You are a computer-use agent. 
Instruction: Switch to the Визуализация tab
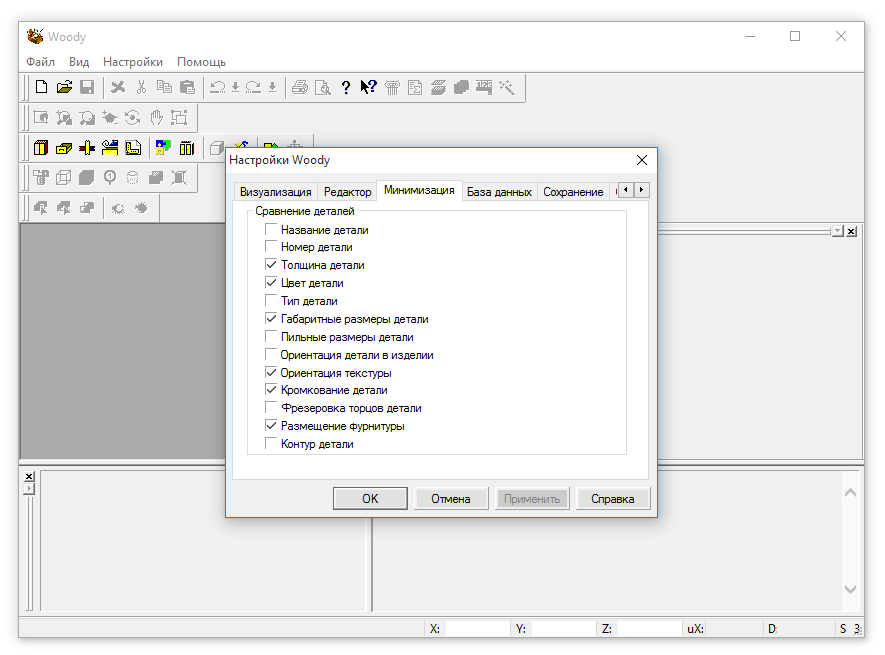pos(275,192)
